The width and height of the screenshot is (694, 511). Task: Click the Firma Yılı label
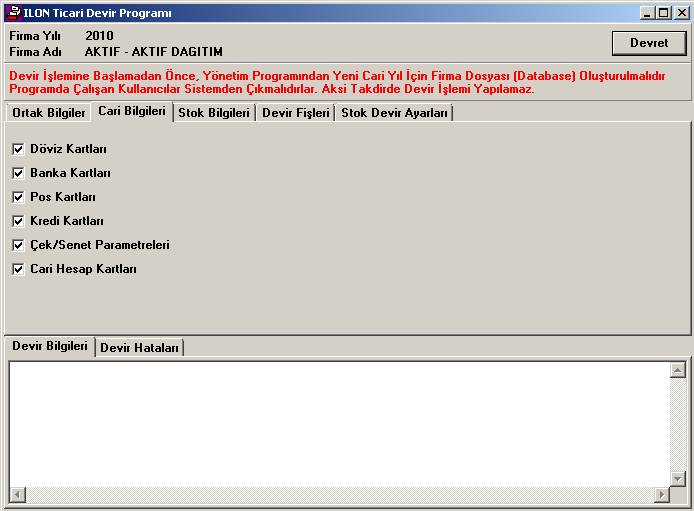35,36
